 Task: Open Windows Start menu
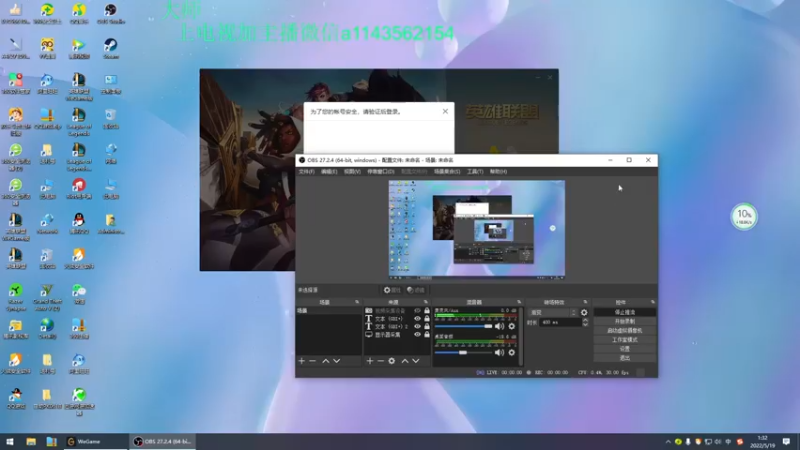pyautogui.click(x=10, y=442)
